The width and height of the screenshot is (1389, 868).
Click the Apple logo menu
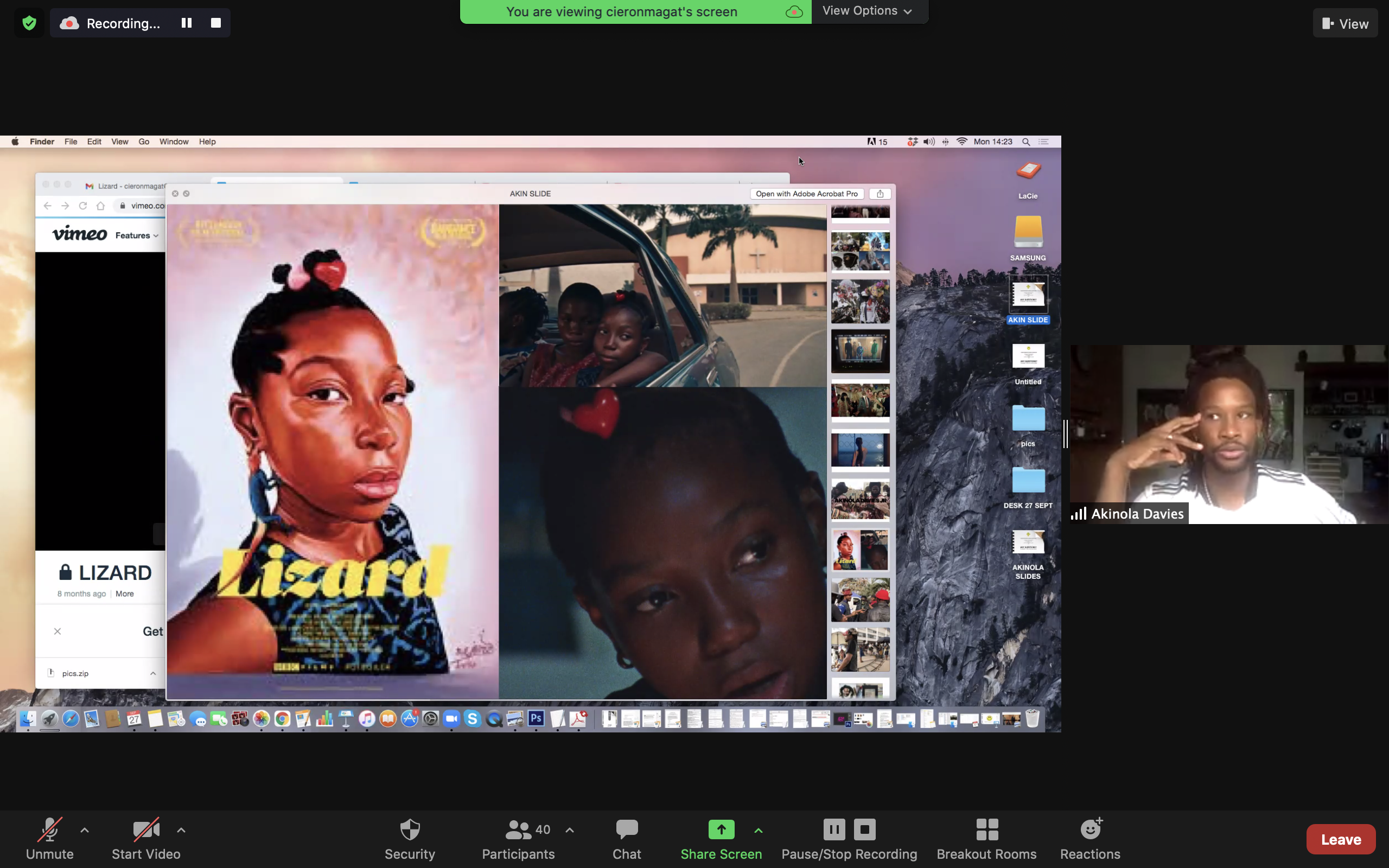(15, 142)
